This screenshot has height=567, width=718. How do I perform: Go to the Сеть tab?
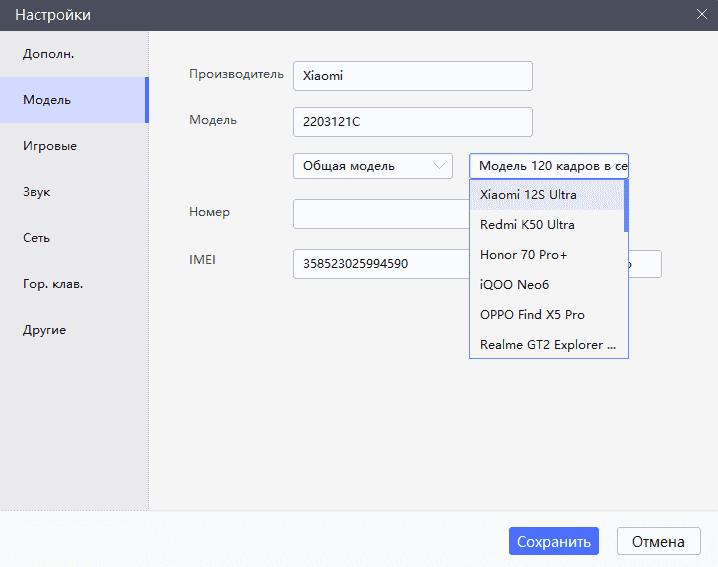pos(37,238)
